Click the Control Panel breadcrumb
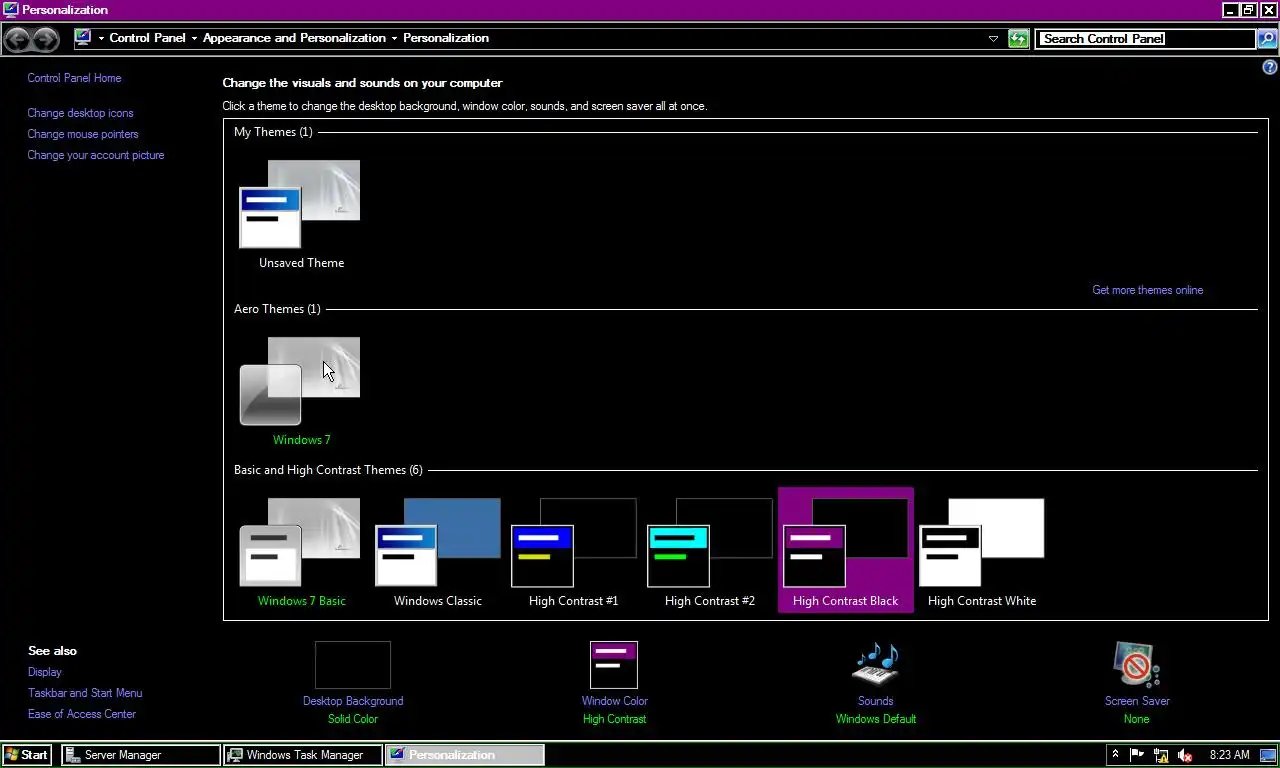 [147, 38]
